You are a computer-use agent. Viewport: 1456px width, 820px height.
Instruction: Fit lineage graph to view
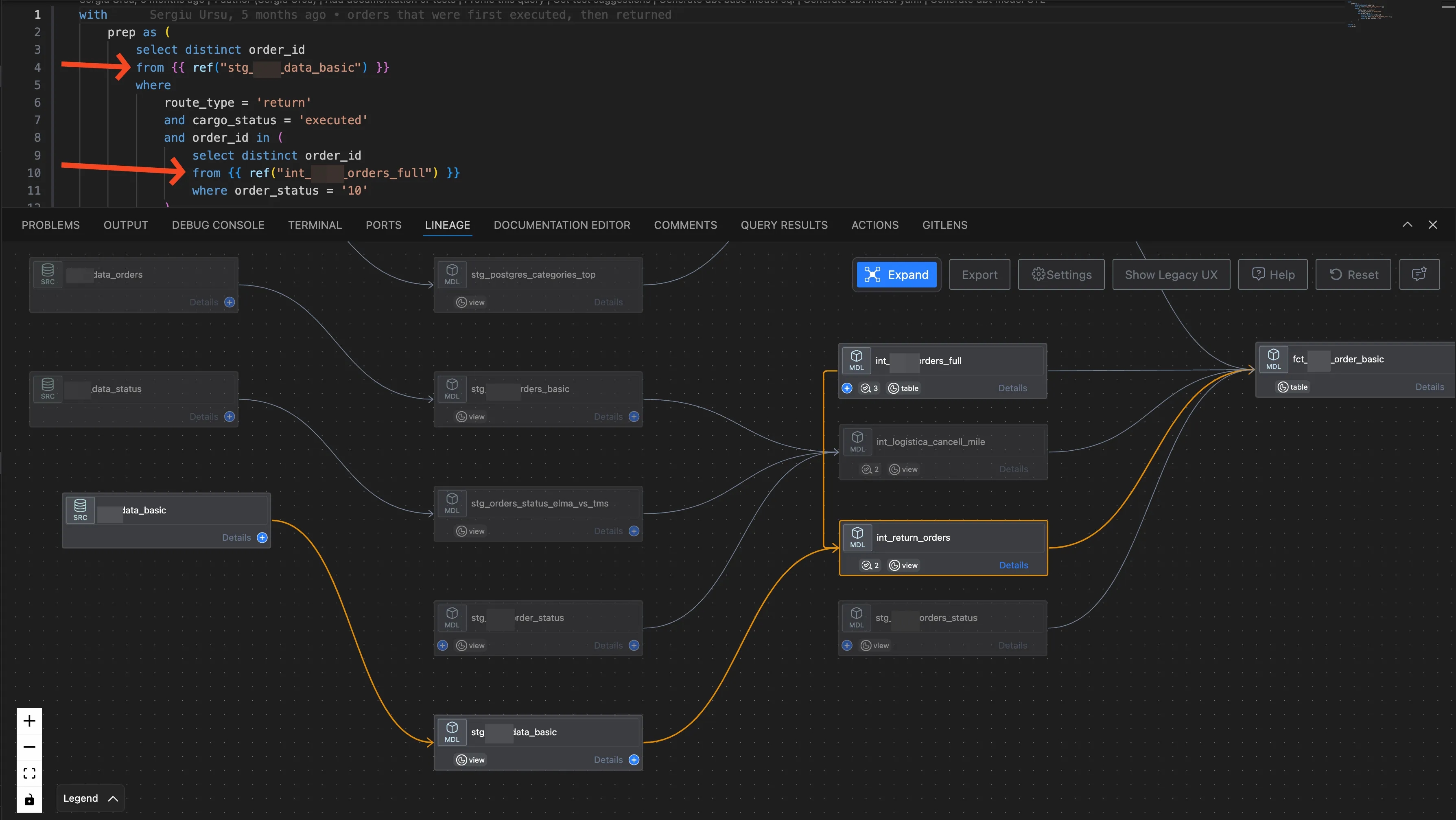pos(29,773)
